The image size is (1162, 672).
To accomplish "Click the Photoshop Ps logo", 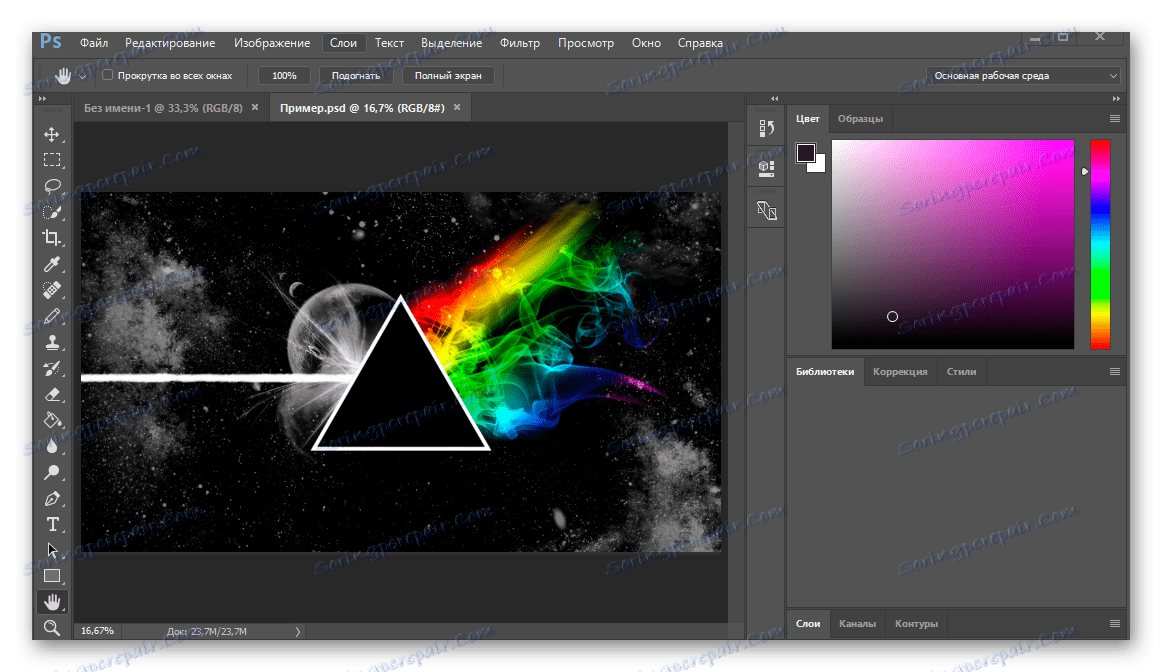I will click(50, 41).
